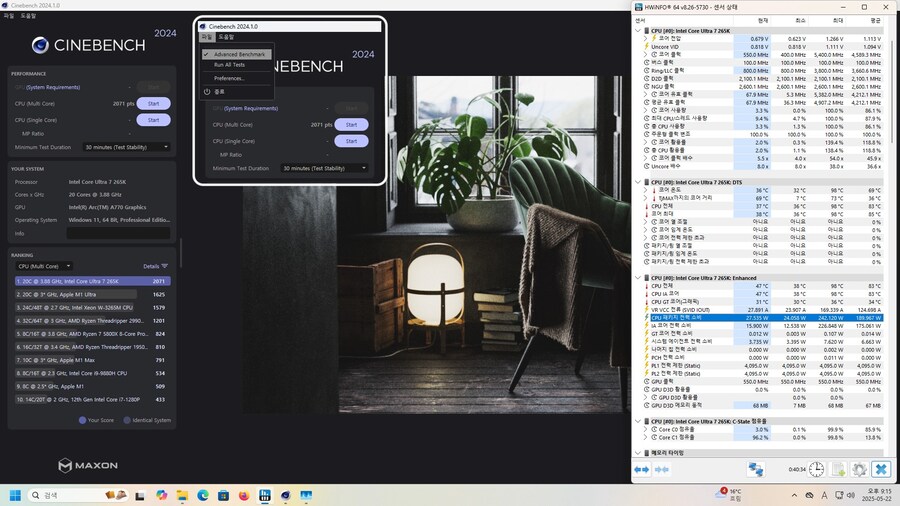Image resolution: width=900 pixels, height=506 pixels.
Task: Click the GPU System Requirements link
Action: pos(53,87)
